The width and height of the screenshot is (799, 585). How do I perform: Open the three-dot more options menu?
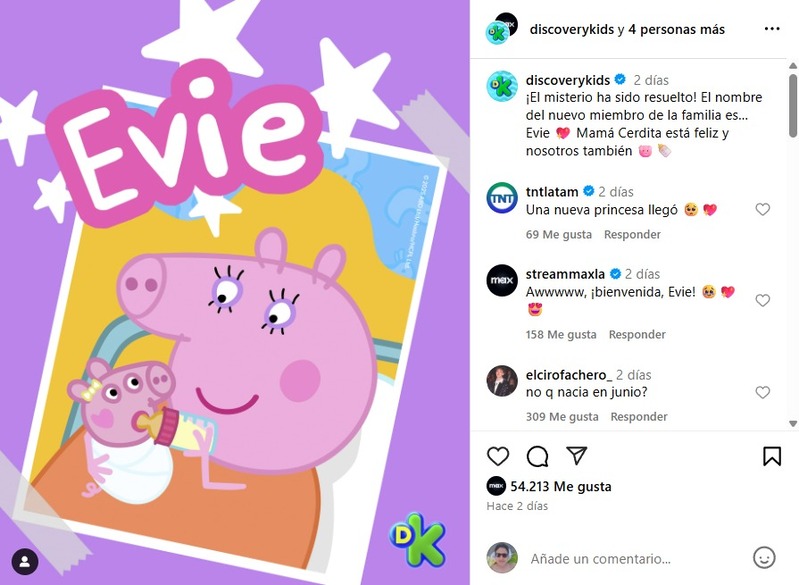pyautogui.click(x=772, y=29)
